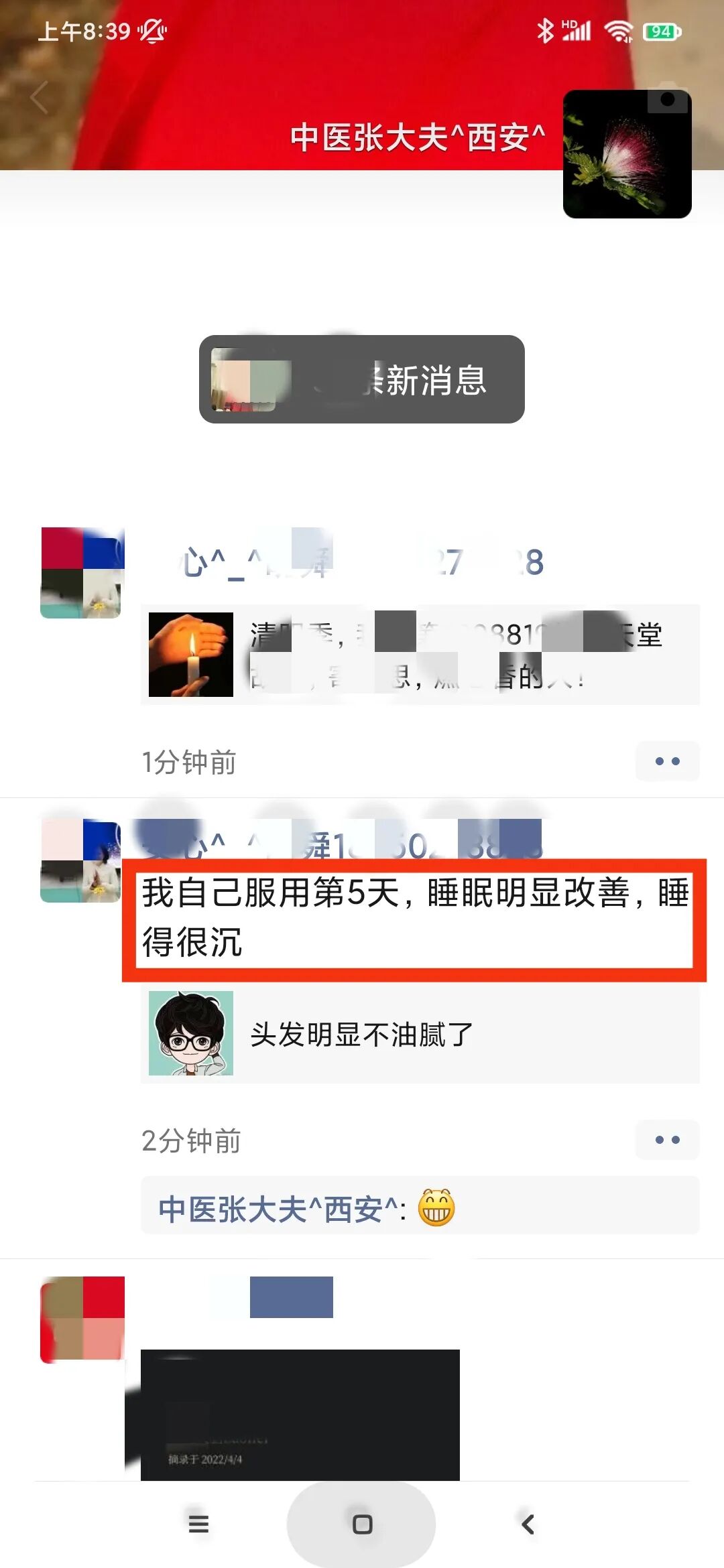Open the candle shared-link card
Image resolution: width=724 pixels, height=1568 pixels.
click(420, 655)
